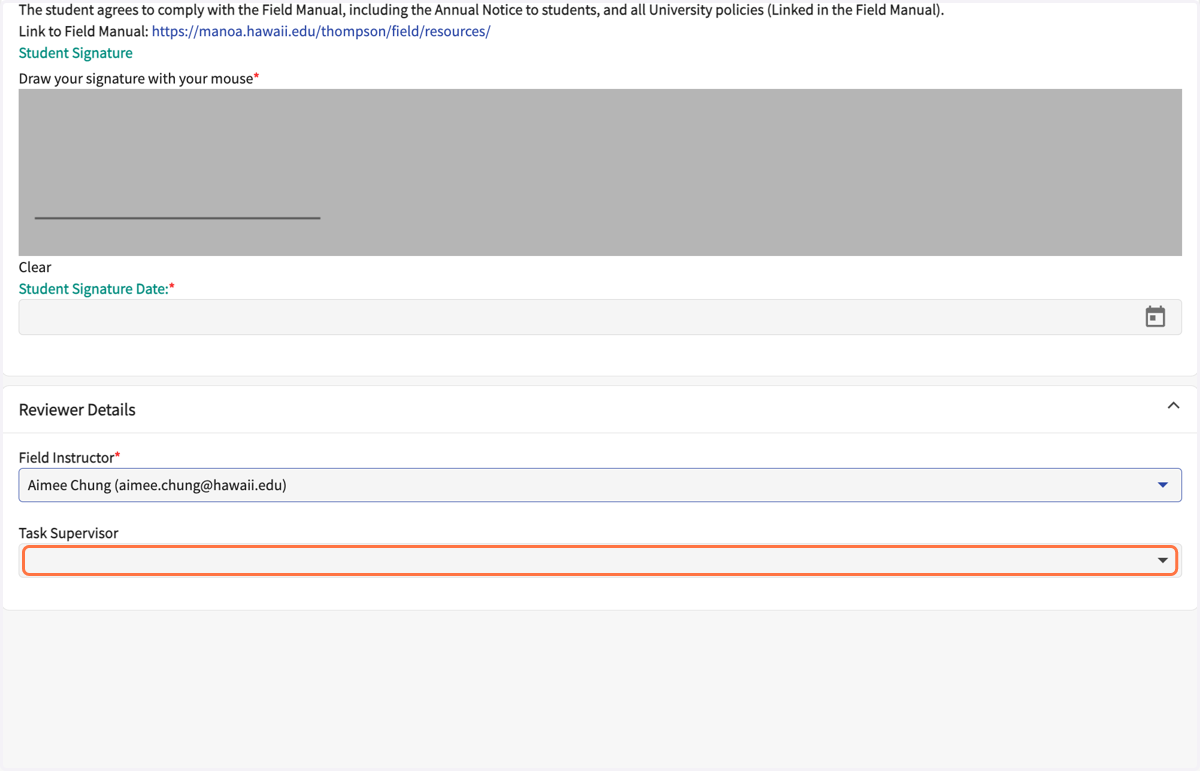Image resolution: width=1200 pixels, height=771 pixels.
Task: Click the Student Signature Date field
Action: [600, 317]
